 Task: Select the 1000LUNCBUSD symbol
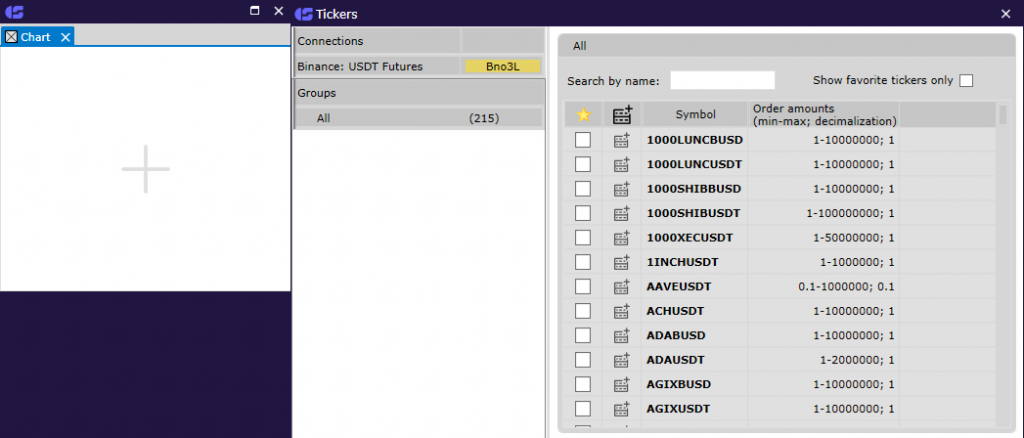(x=695, y=140)
